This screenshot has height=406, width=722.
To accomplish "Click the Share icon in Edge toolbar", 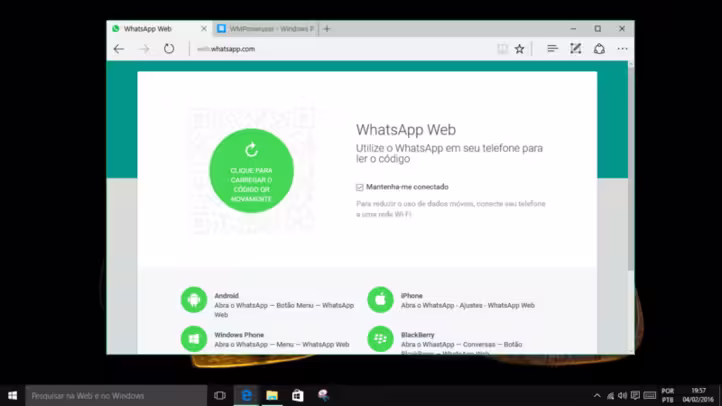I will point(599,49).
